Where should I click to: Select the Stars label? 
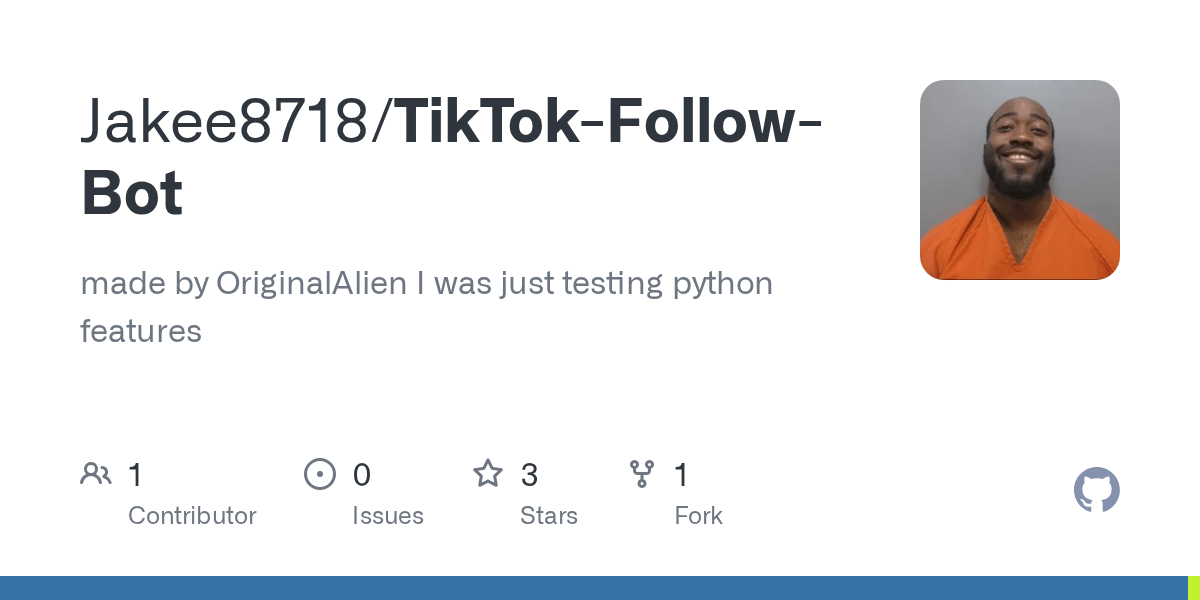[x=549, y=516]
